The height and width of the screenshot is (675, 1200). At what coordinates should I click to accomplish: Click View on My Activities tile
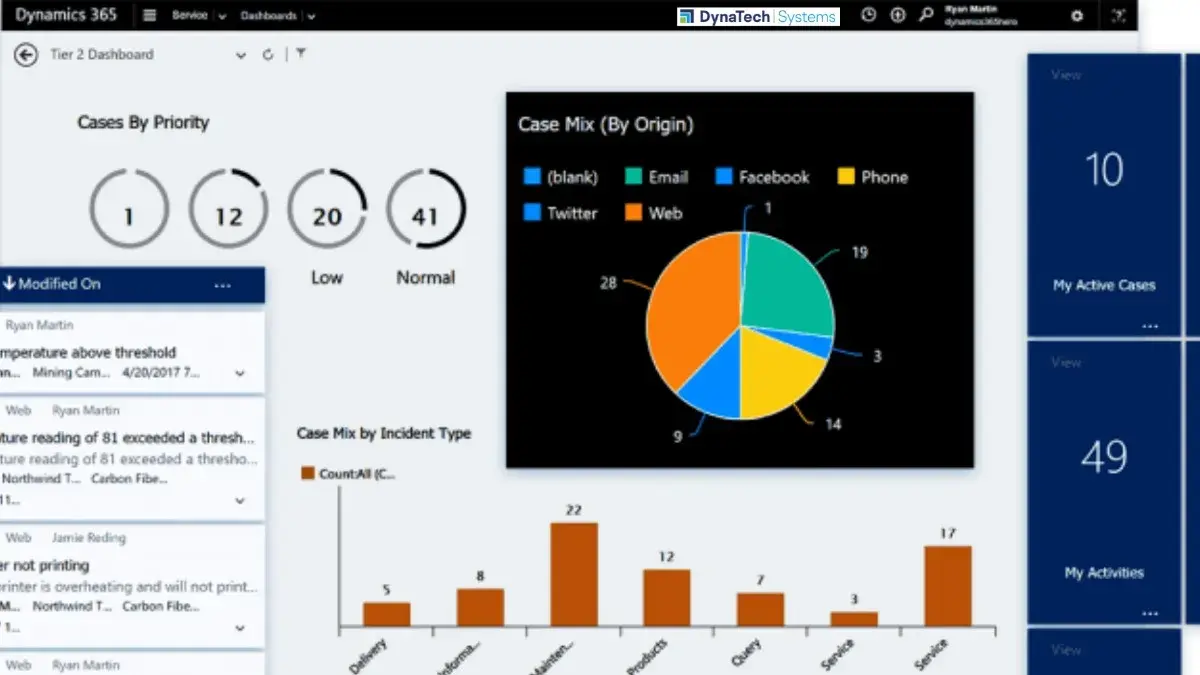tap(1066, 363)
